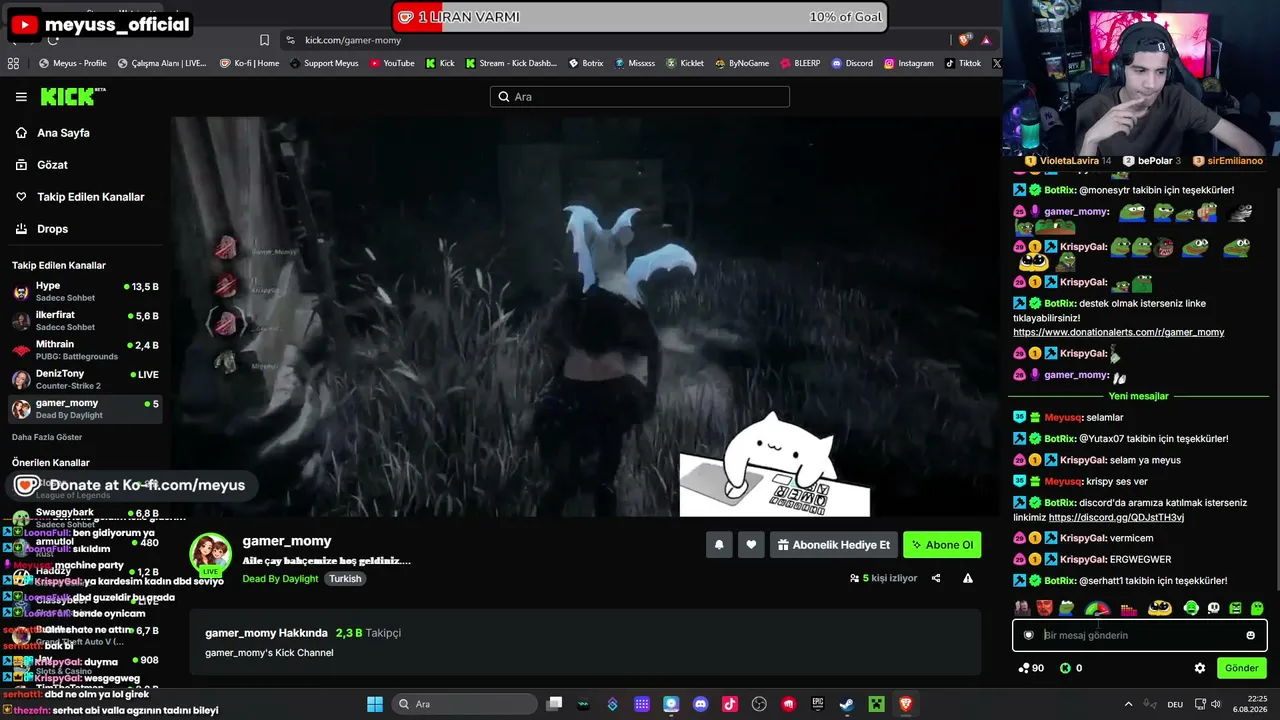Open the Kick hamburger sidebar menu
The height and width of the screenshot is (720, 1280).
pos(21,97)
